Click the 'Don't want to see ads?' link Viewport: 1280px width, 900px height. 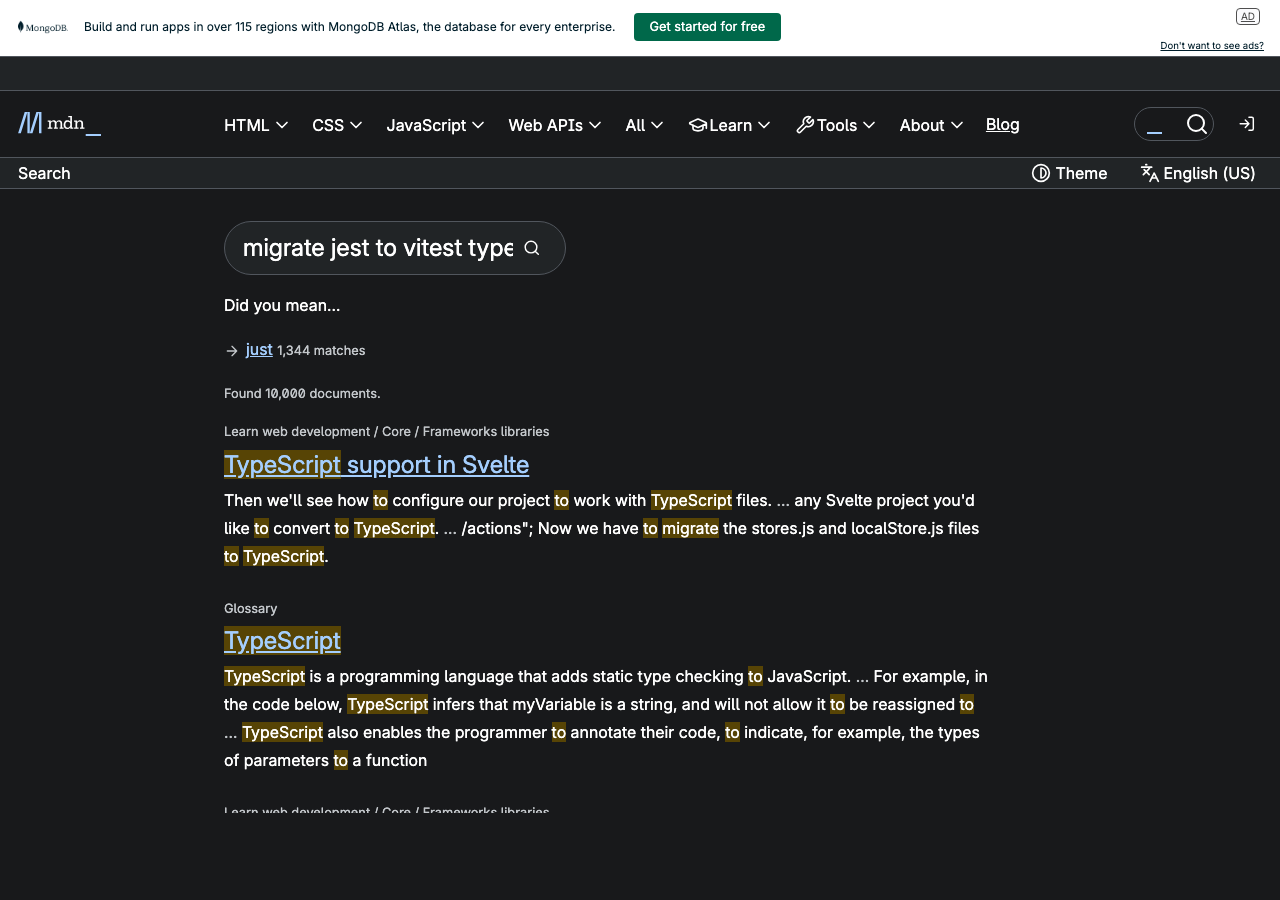point(1211,45)
